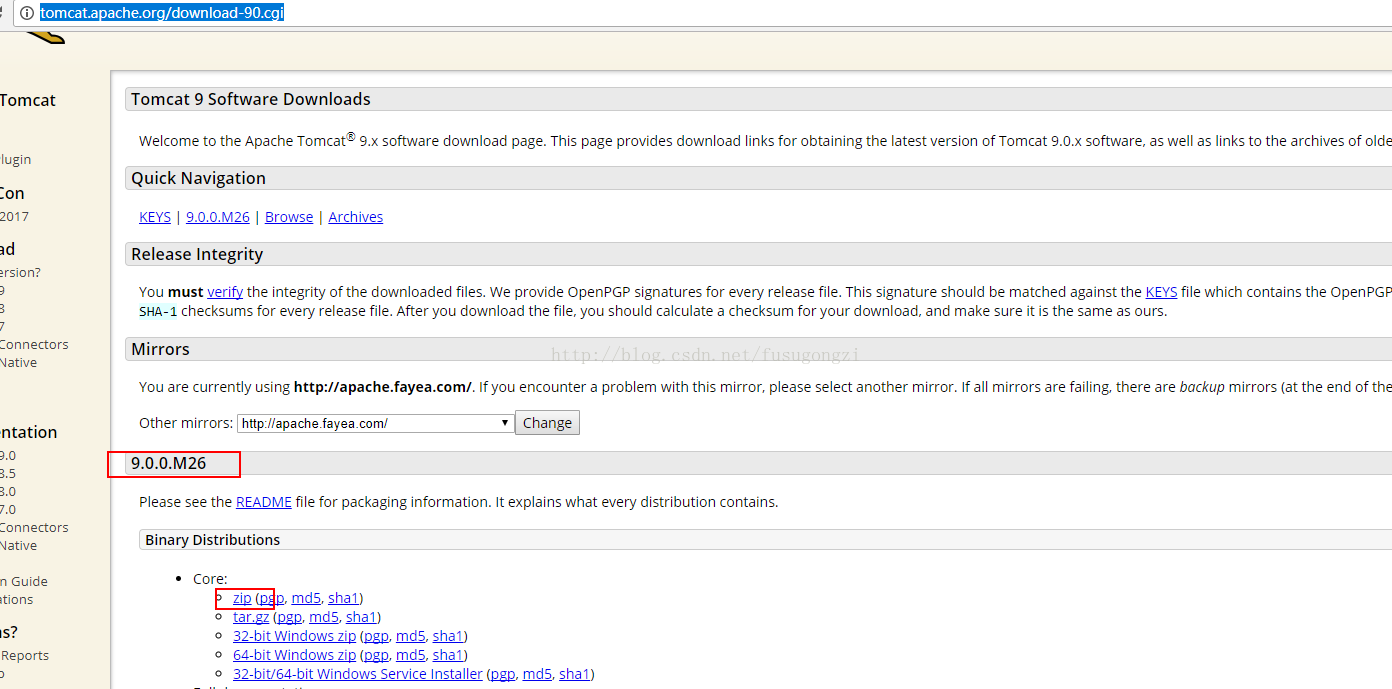This screenshot has width=1392, height=689.
Task: Click the Change mirror button
Action: [x=547, y=423]
